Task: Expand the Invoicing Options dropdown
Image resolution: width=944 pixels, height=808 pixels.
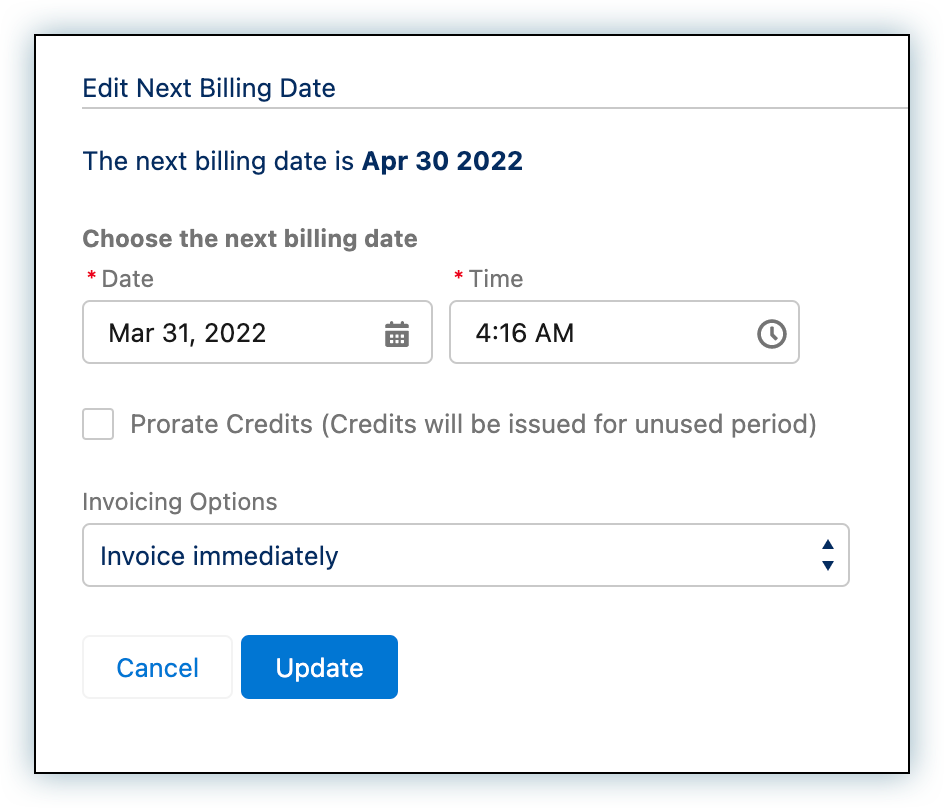Action: point(465,555)
